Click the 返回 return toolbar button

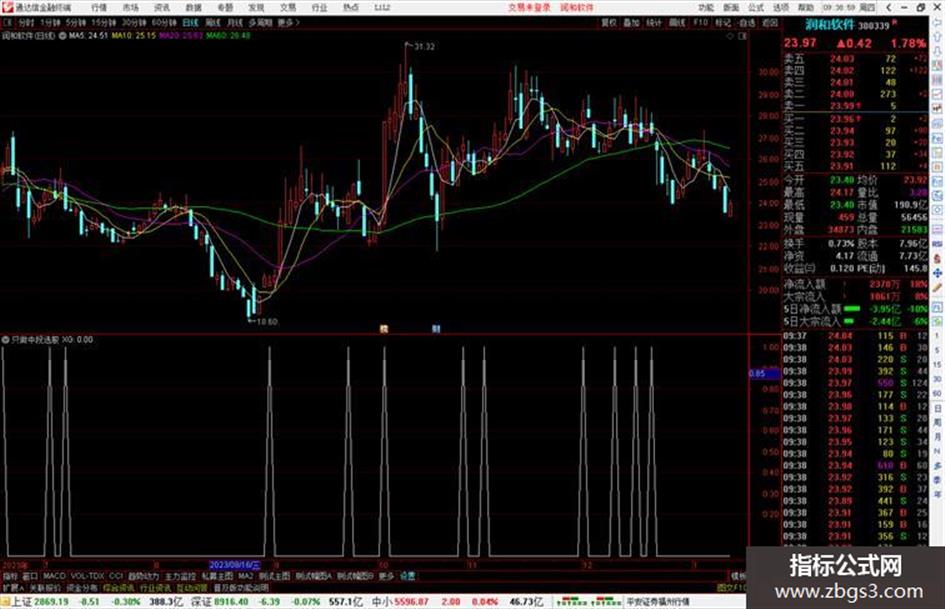[770, 23]
